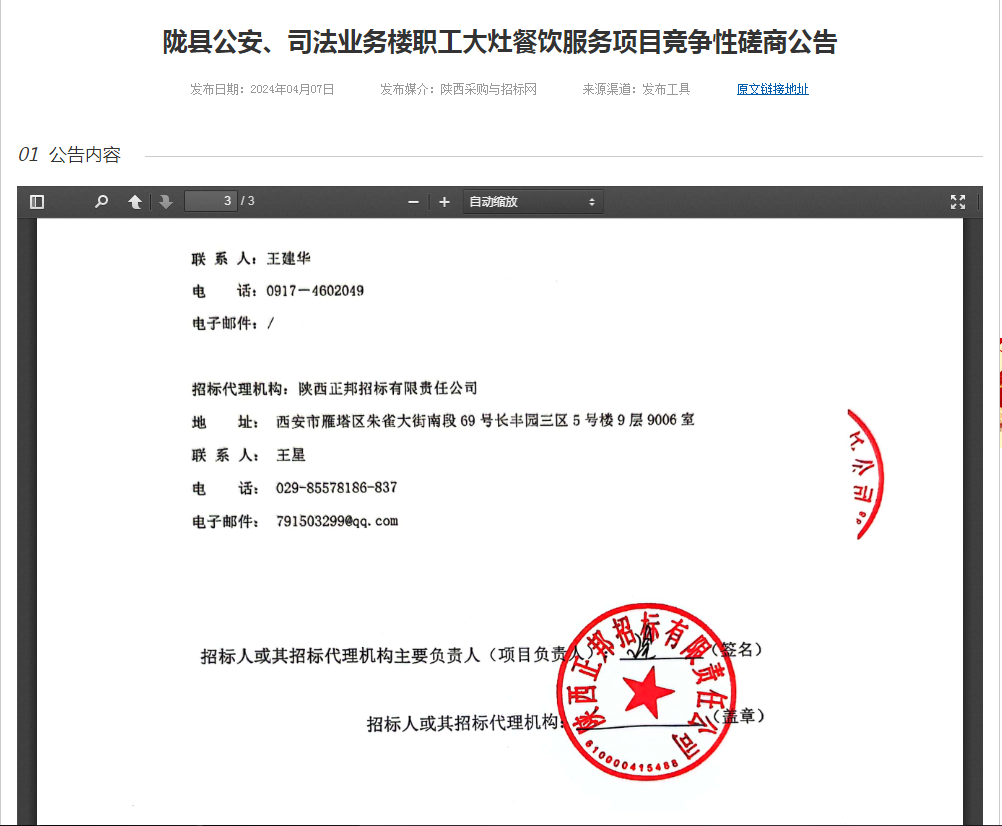Open the find-in-document search tool

[x=101, y=202]
